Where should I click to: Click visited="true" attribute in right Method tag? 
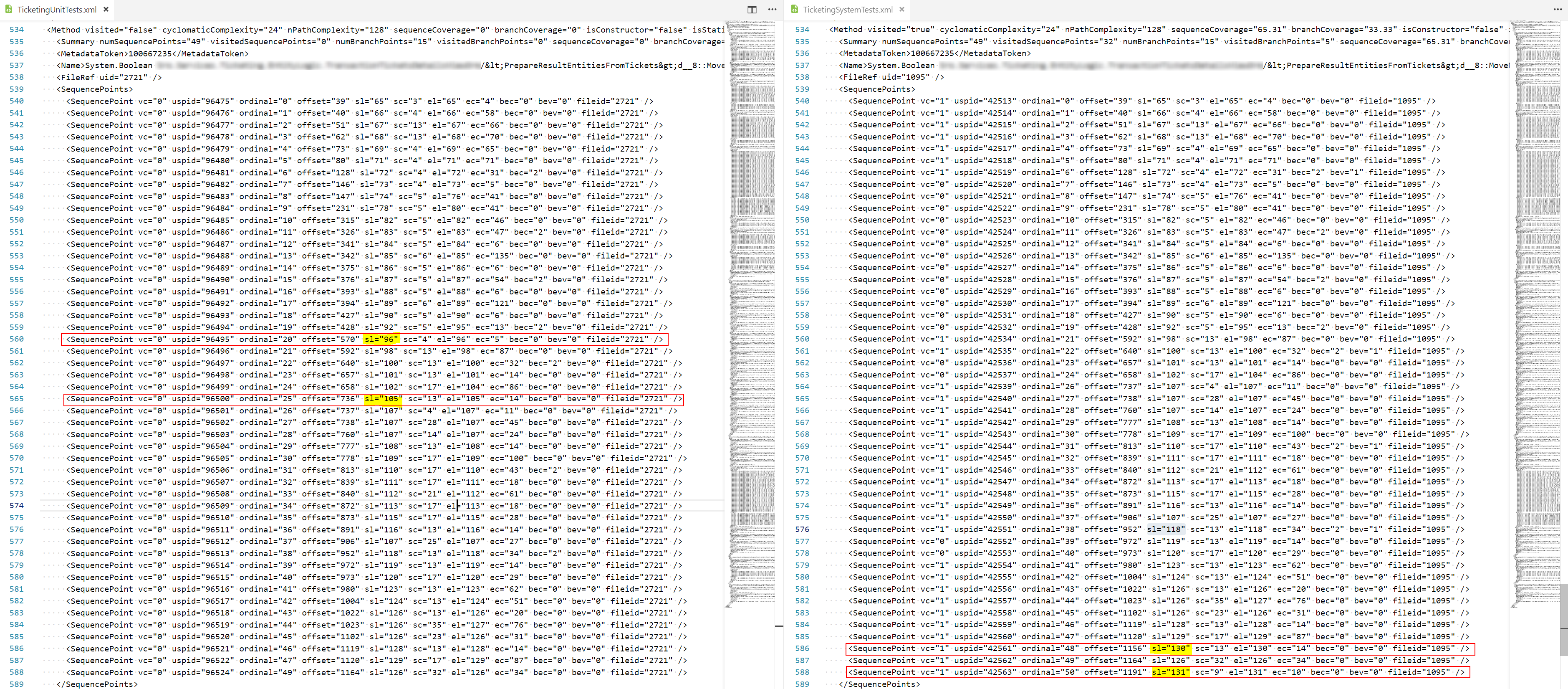pos(901,30)
